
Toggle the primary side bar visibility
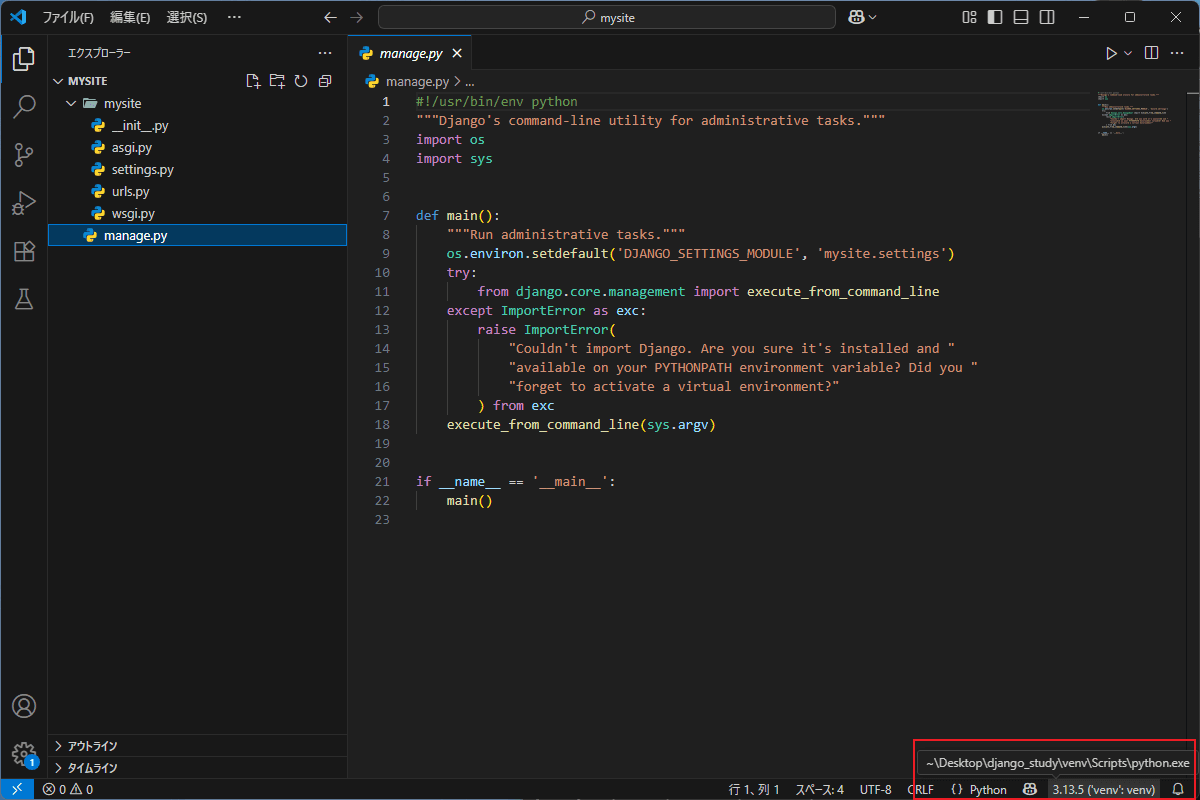[994, 17]
